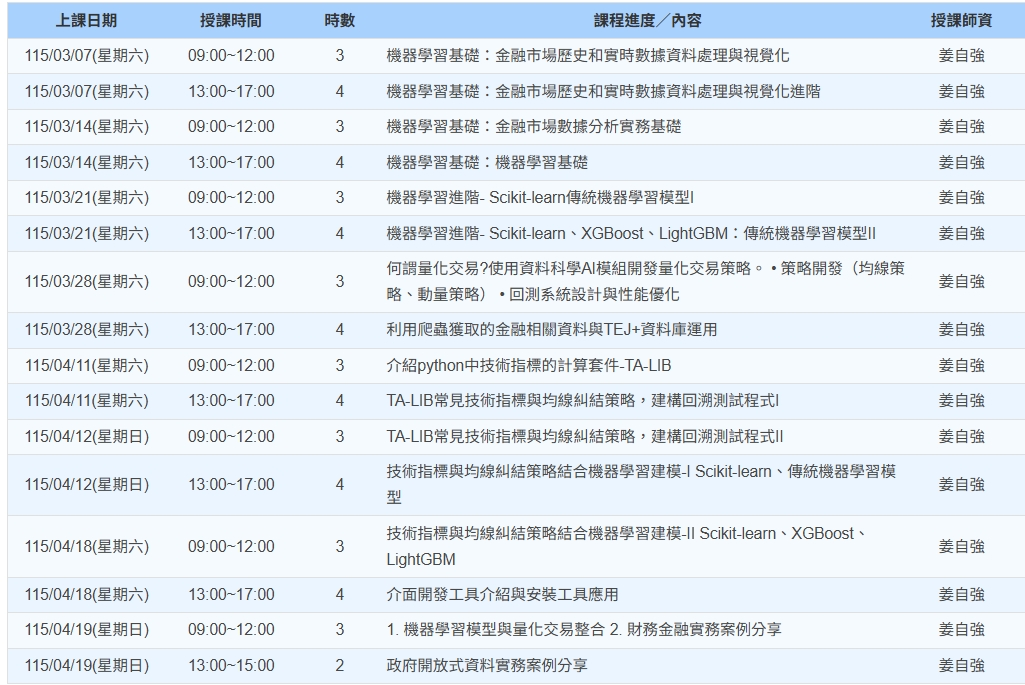Select the 介面開發工具介紹與安裝工具應用 course cell
This screenshot has height=685, width=1025.
click(502, 595)
